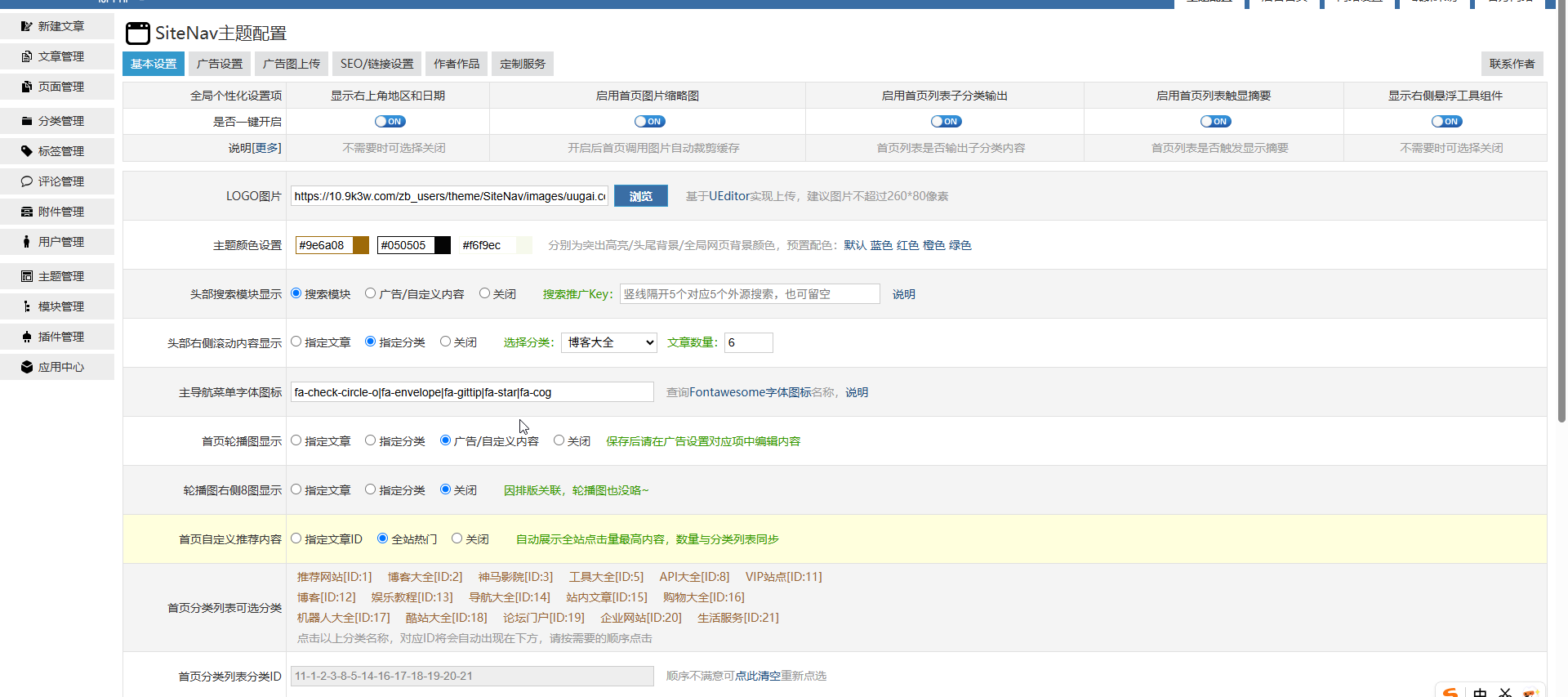1568x697 pixels.
Task: Open the SEO/链接设置 tab
Action: 376,64
